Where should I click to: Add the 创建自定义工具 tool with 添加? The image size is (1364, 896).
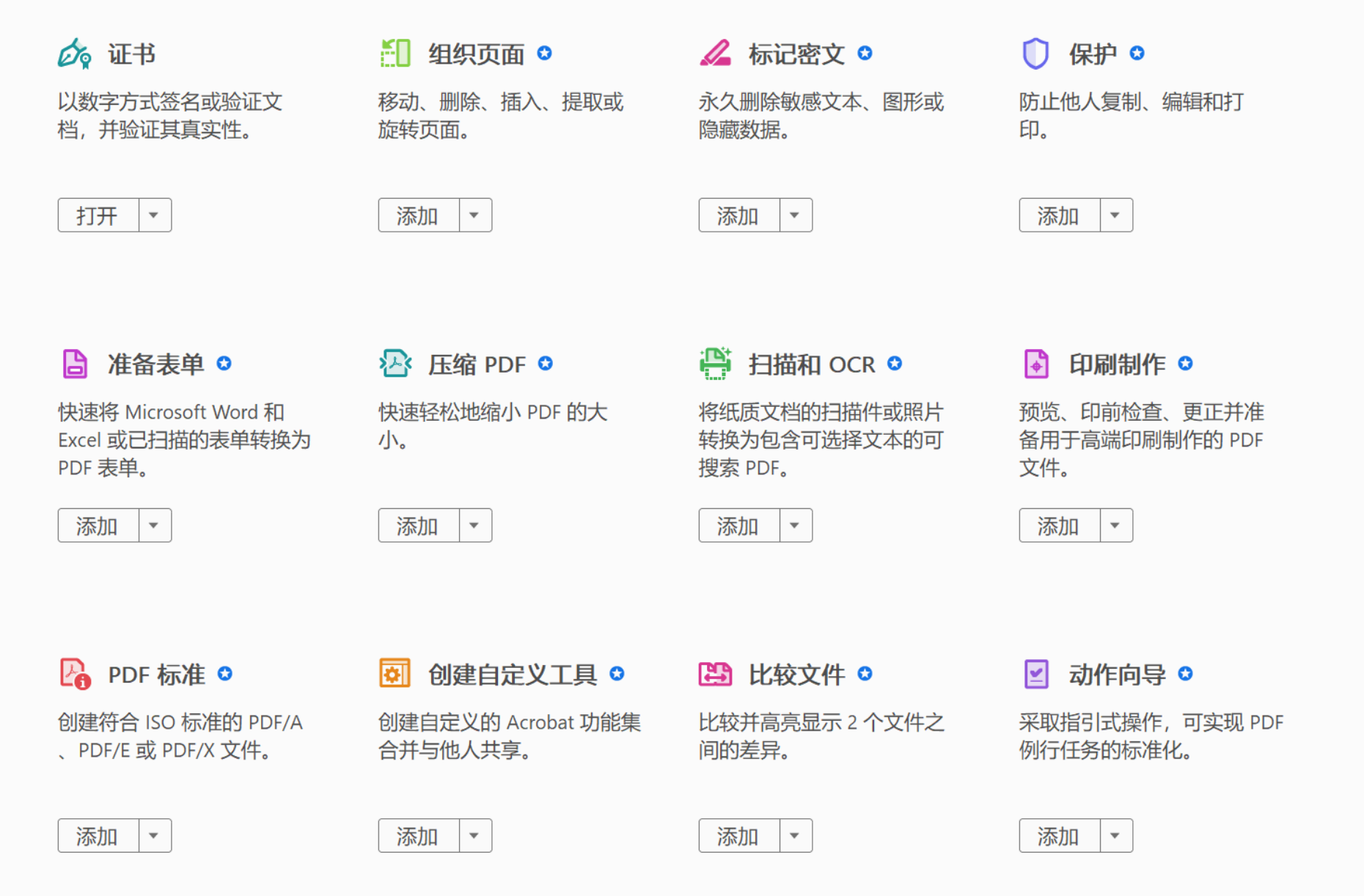click(419, 835)
